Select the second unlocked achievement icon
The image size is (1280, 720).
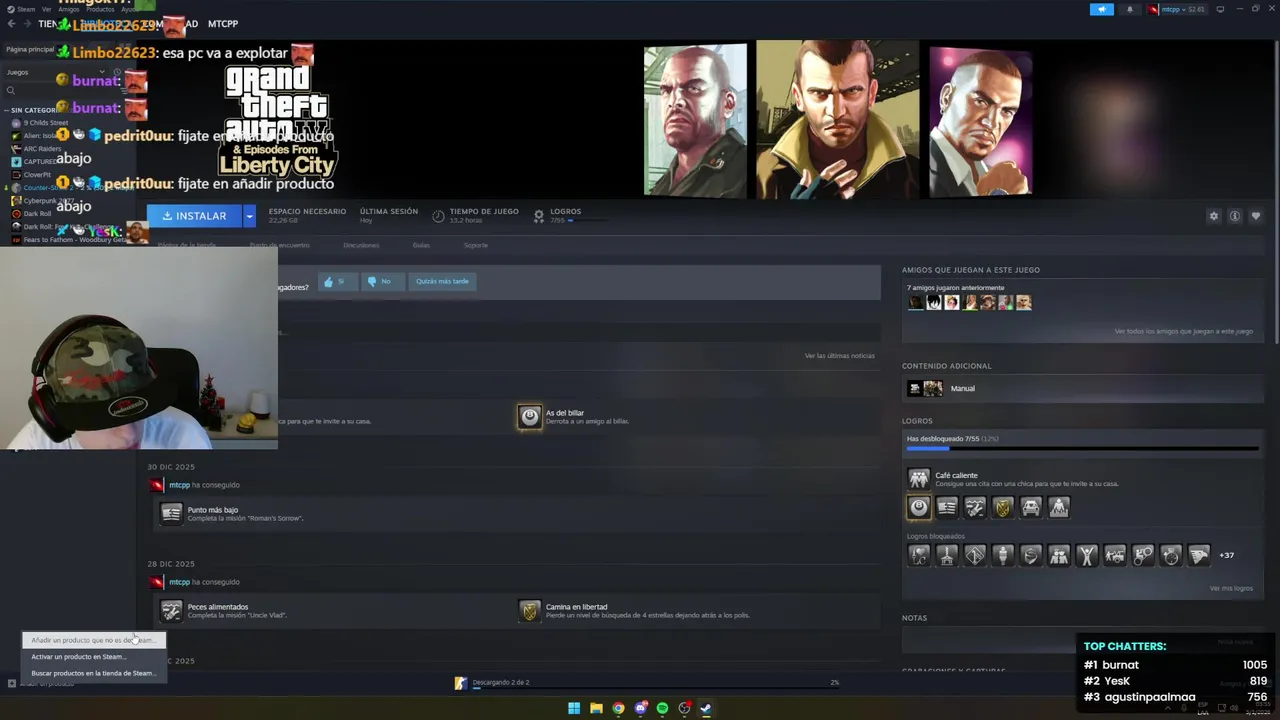tap(946, 507)
